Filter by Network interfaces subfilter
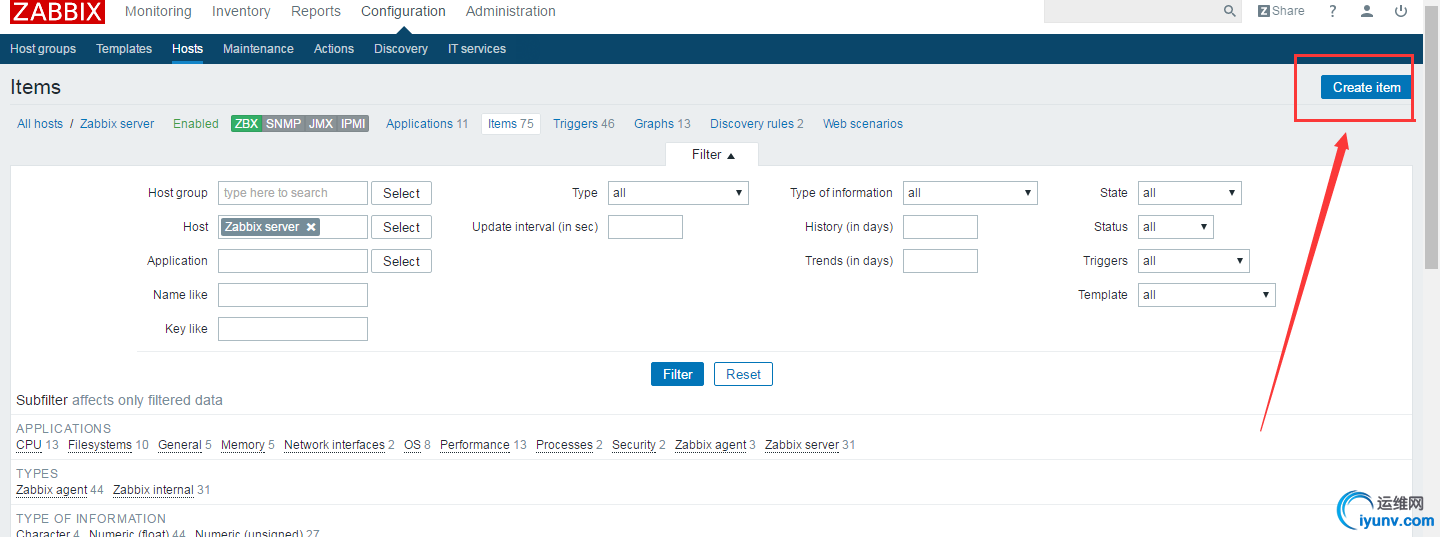Image resolution: width=1440 pixels, height=537 pixels. (x=334, y=445)
